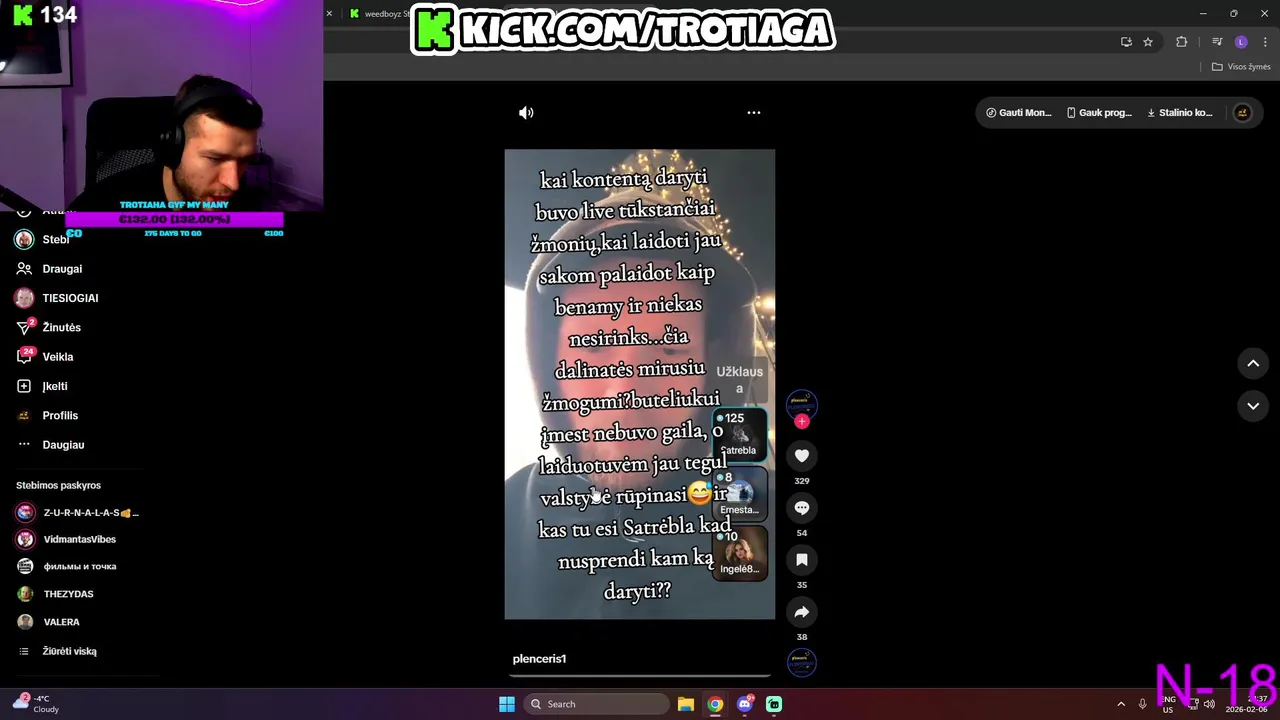
Task: Click Stalinio ko... desktop download button
Action: pos(1180,113)
